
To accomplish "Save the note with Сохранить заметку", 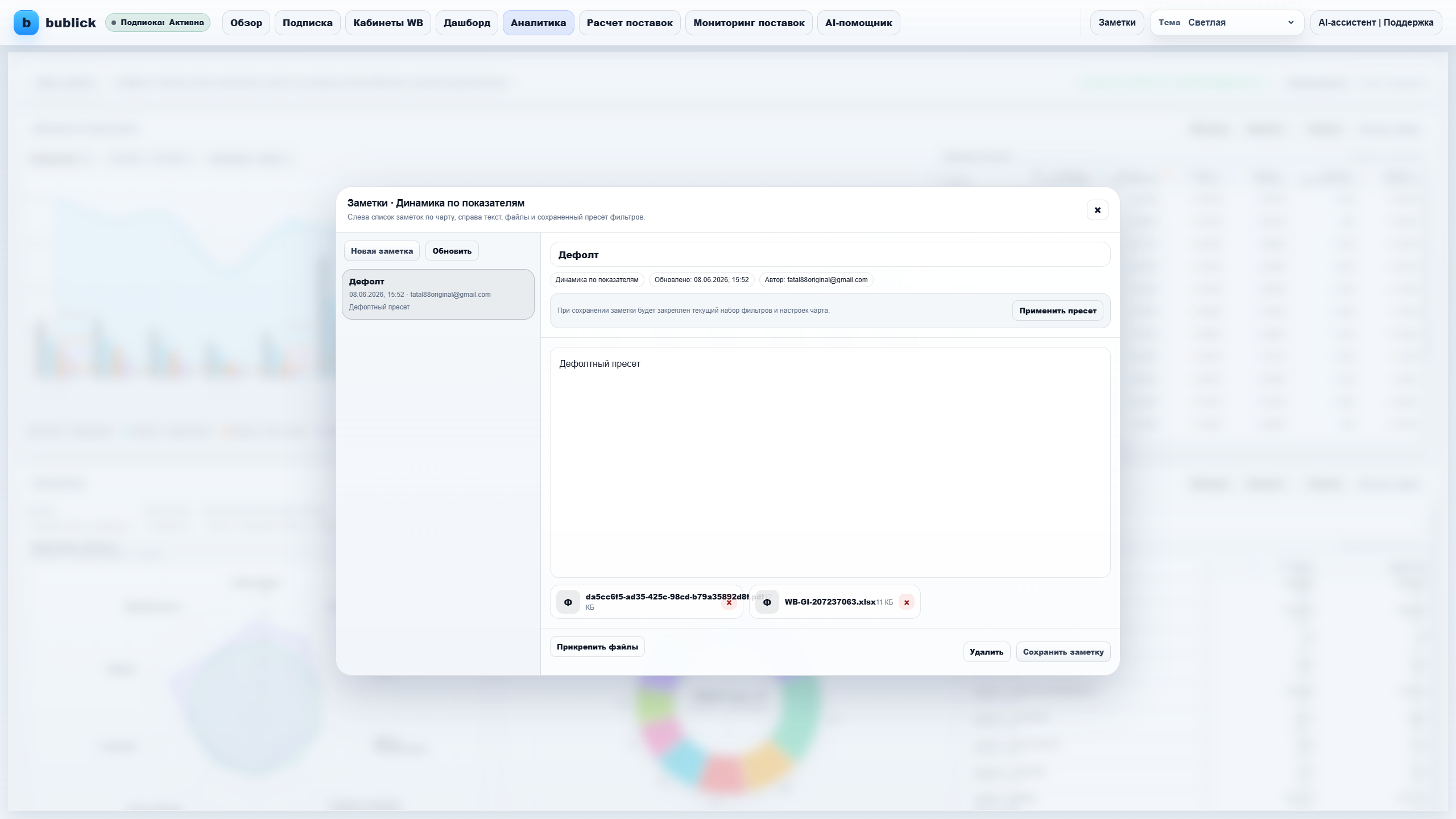I will [x=1063, y=652].
